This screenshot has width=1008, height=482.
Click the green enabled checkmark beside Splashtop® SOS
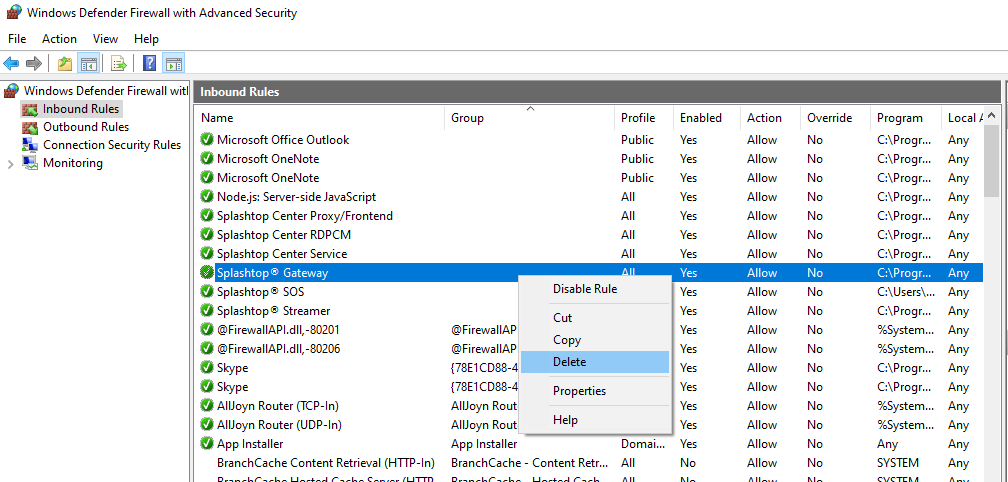coord(207,292)
